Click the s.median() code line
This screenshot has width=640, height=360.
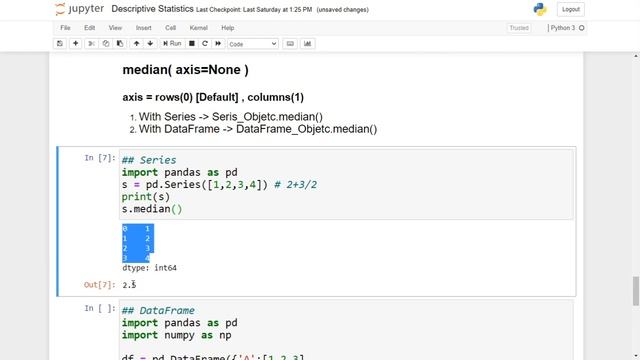152,209
